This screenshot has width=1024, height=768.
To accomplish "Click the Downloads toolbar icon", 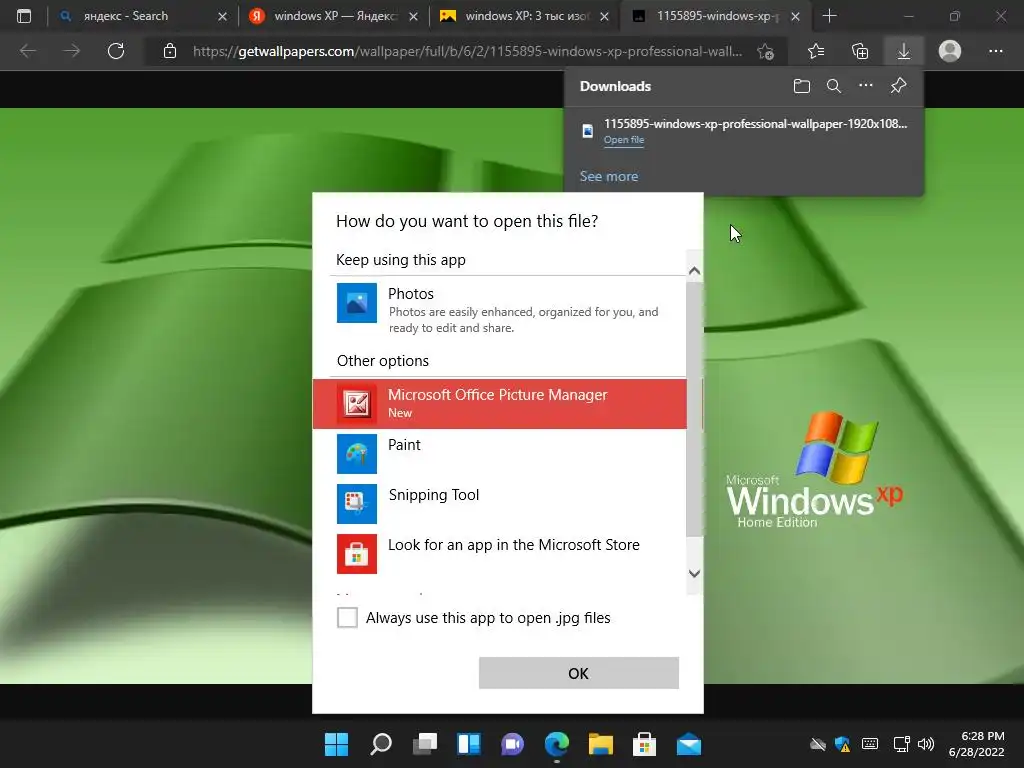I will (x=904, y=51).
